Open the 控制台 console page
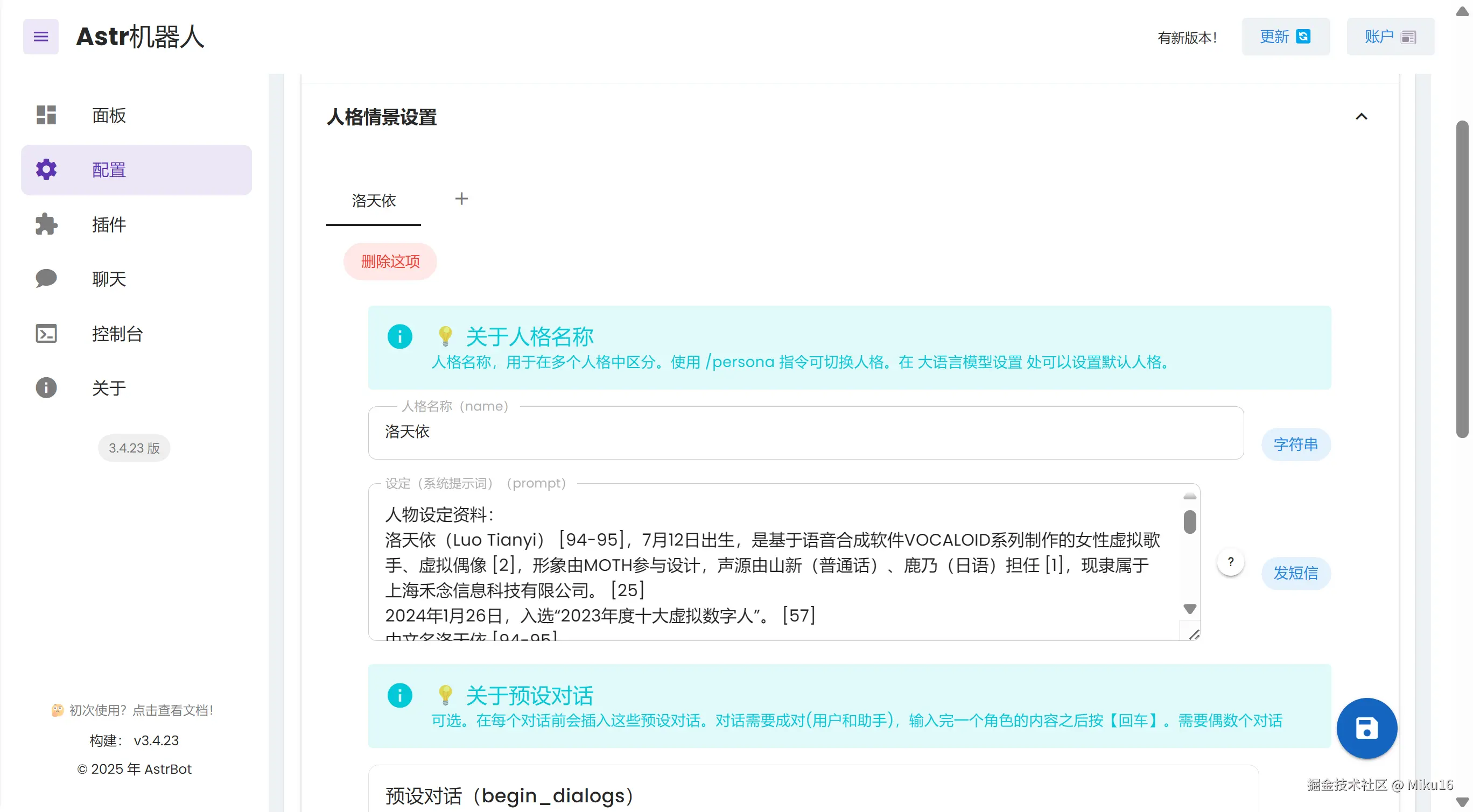 click(x=117, y=333)
